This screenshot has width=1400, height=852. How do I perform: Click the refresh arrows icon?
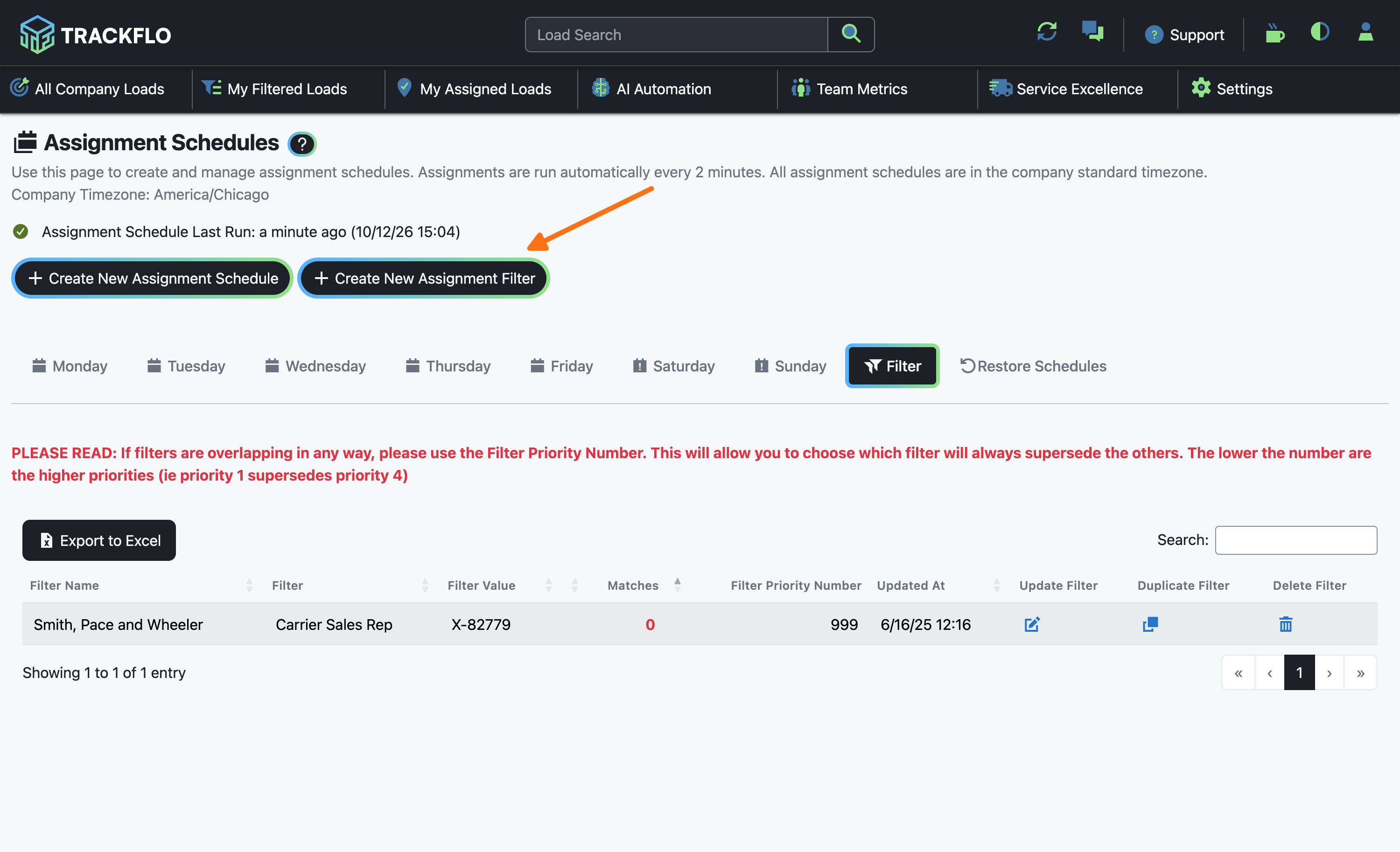point(1047,32)
